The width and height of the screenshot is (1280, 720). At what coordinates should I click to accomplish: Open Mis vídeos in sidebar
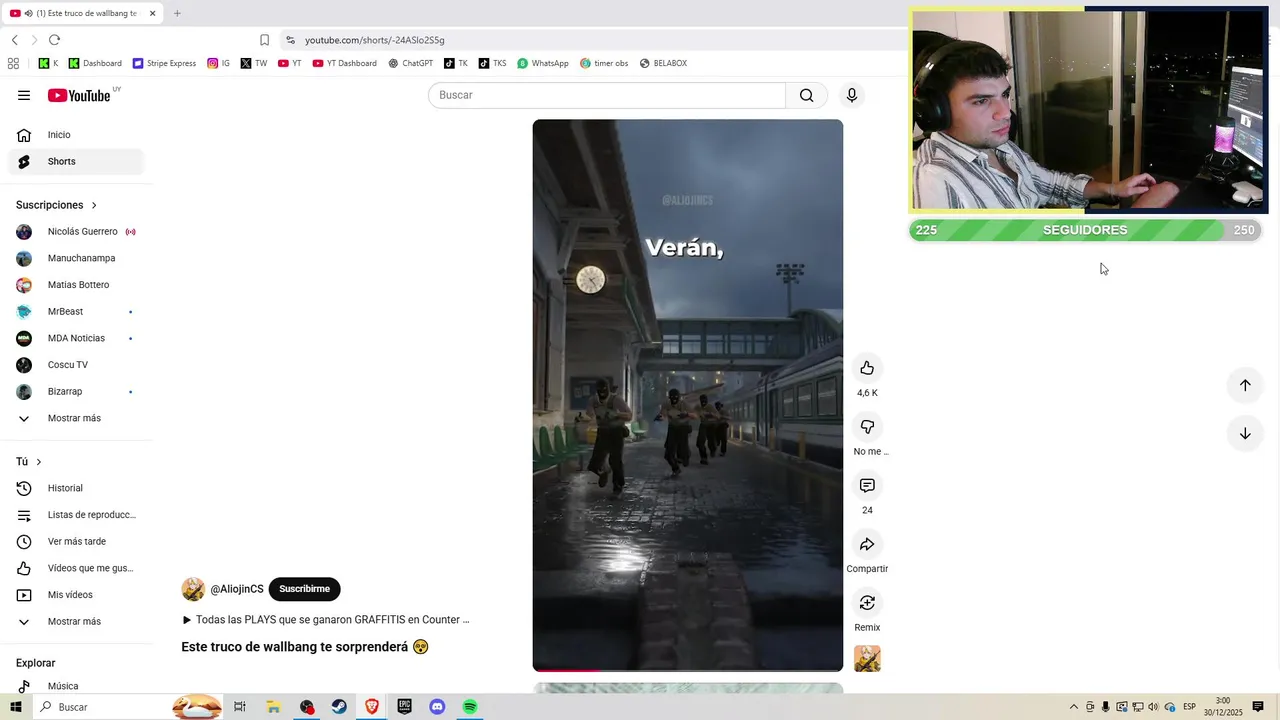coord(76,595)
